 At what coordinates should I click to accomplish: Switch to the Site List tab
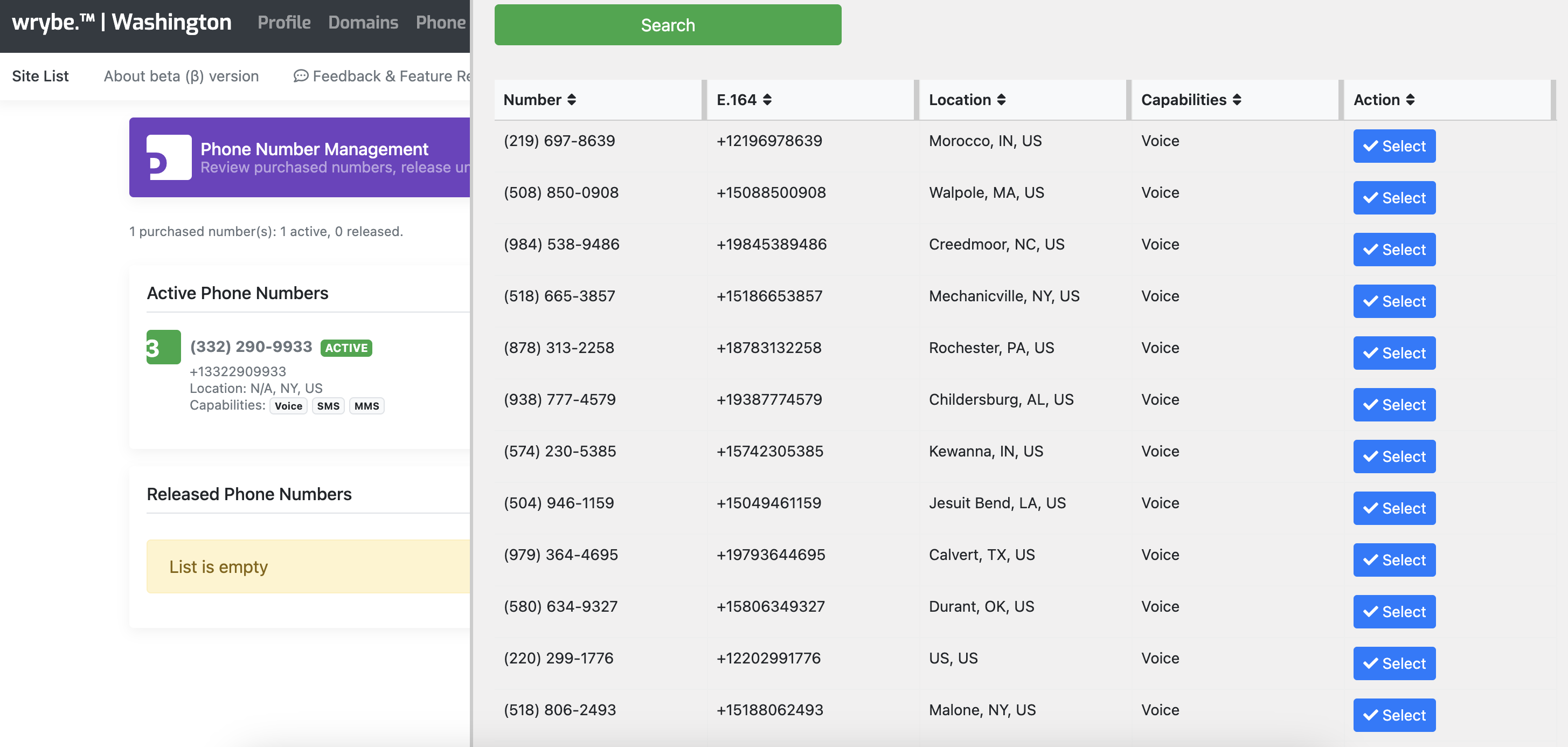[x=39, y=75]
